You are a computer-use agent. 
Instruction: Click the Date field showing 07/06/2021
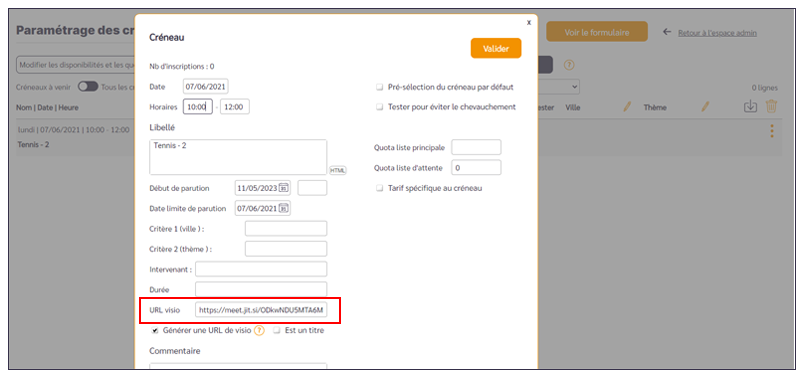pos(206,87)
